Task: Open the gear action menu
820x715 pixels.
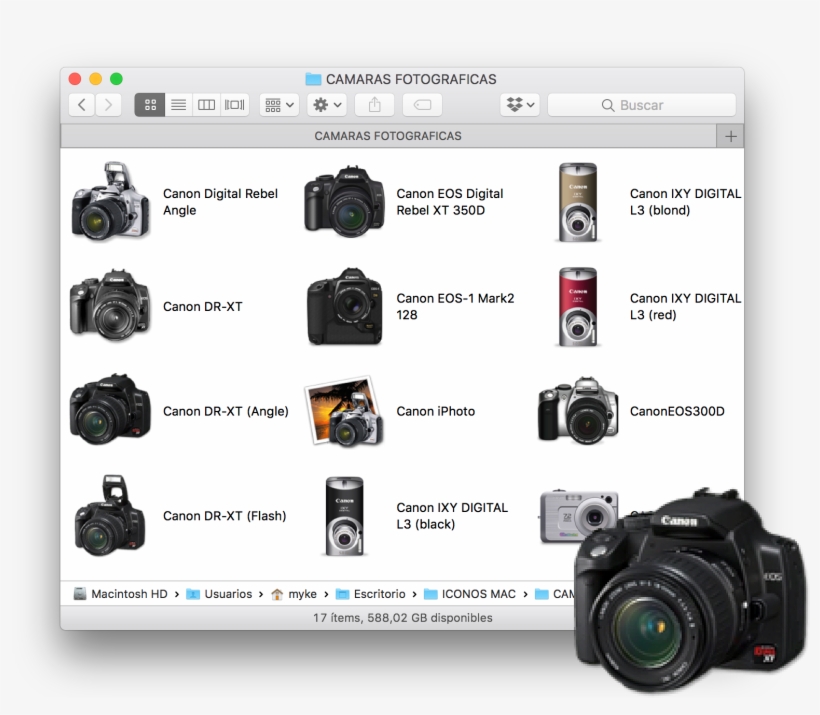Action: [x=327, y=105]
